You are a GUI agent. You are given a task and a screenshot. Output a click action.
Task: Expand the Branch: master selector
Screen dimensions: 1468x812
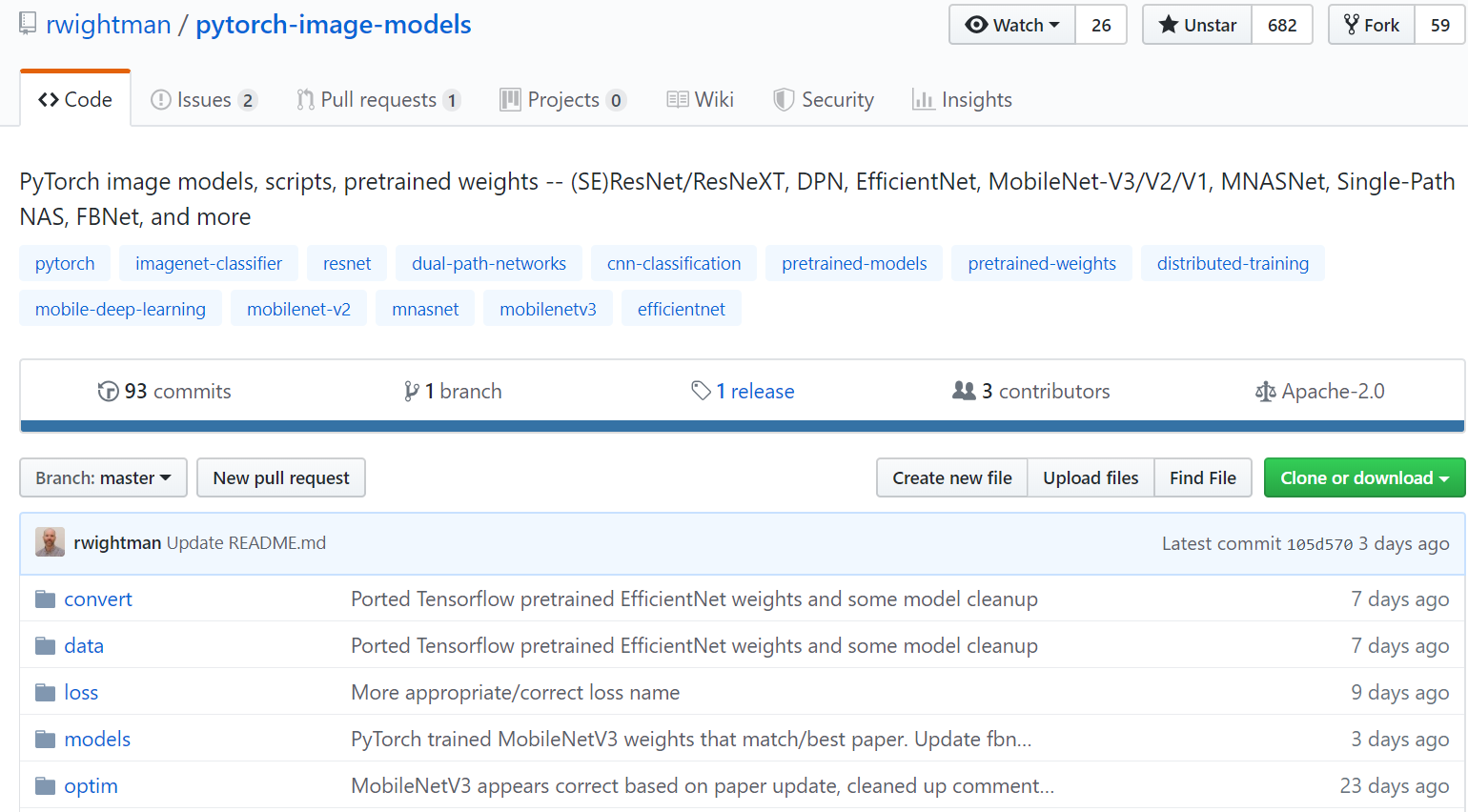(103, 477)
